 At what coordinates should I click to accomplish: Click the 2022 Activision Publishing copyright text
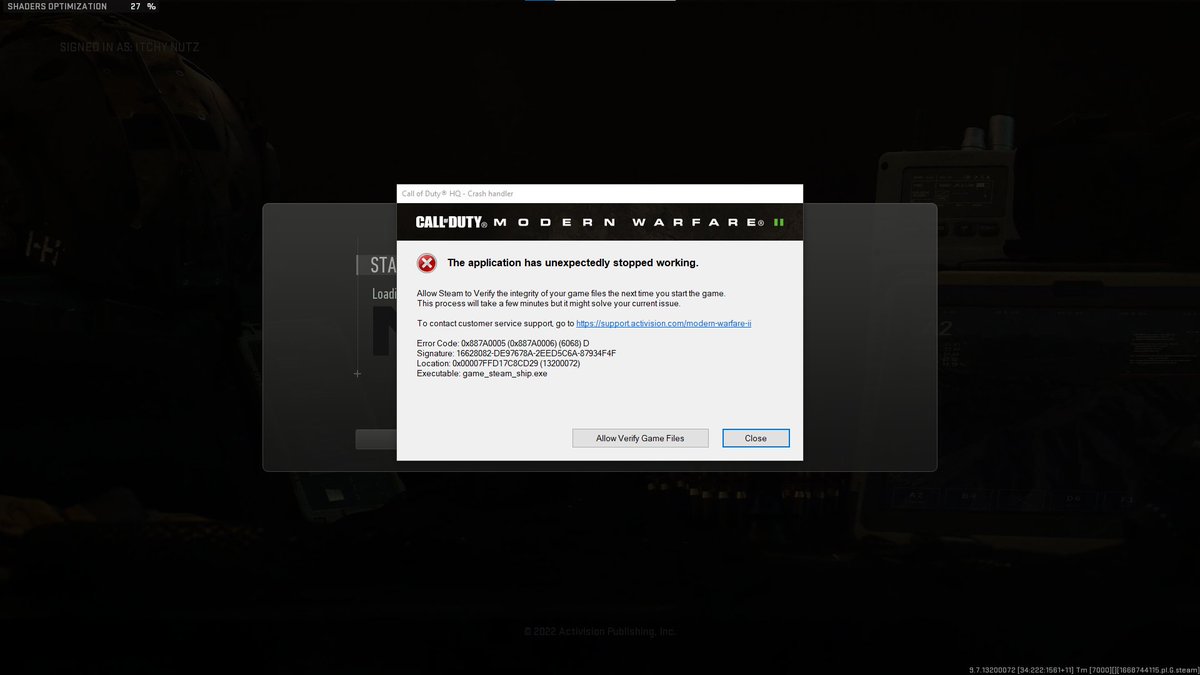(600, 632)
